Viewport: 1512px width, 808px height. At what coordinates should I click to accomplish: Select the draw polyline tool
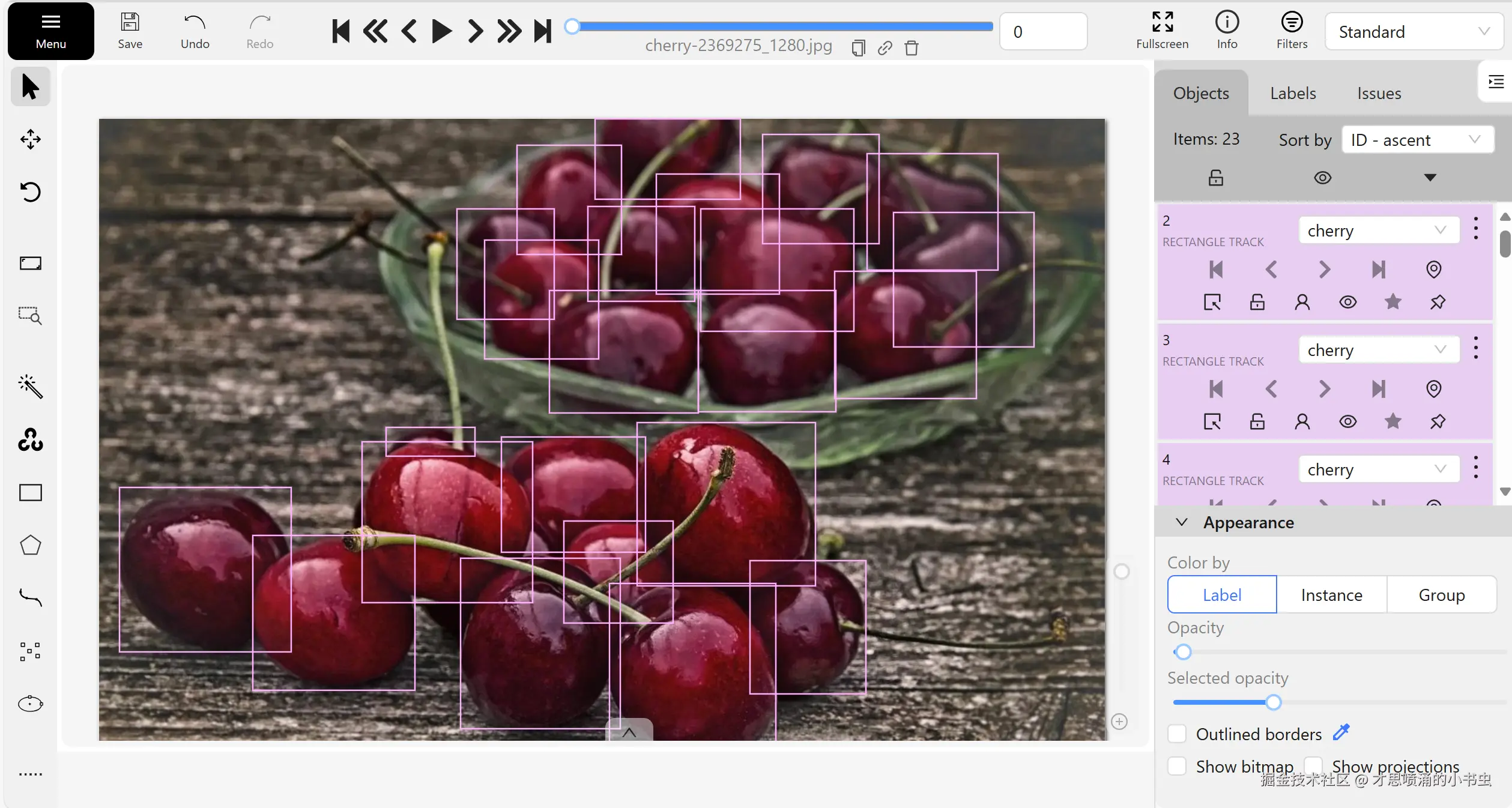30,597
